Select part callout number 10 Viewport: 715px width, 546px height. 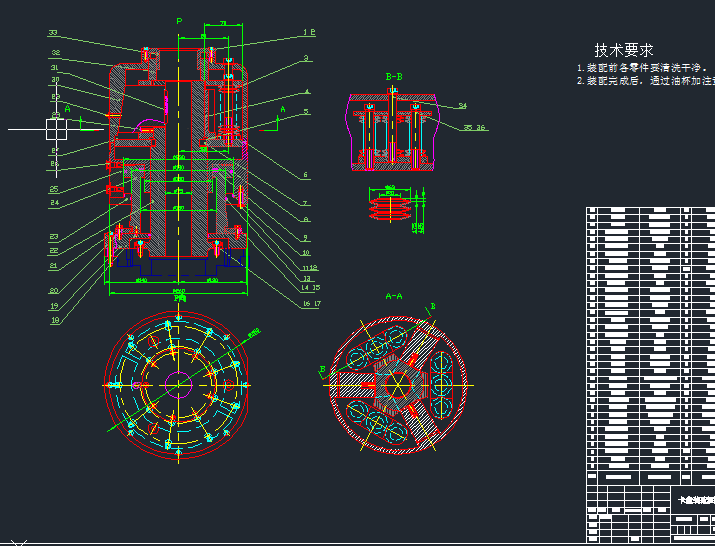306,253
